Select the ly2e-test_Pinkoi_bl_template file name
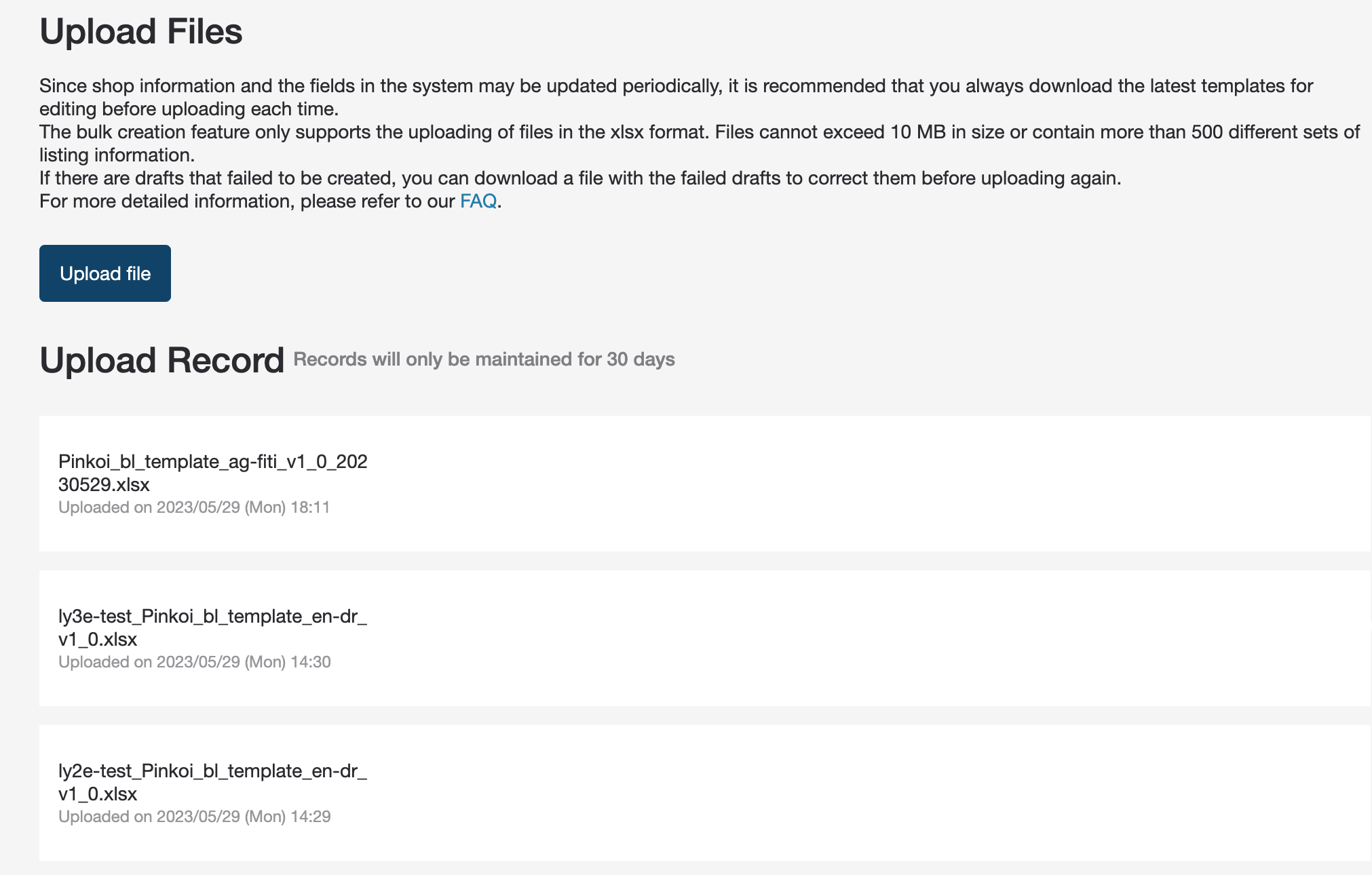This screenshot has height=875, width=1372. coord(212,782)
